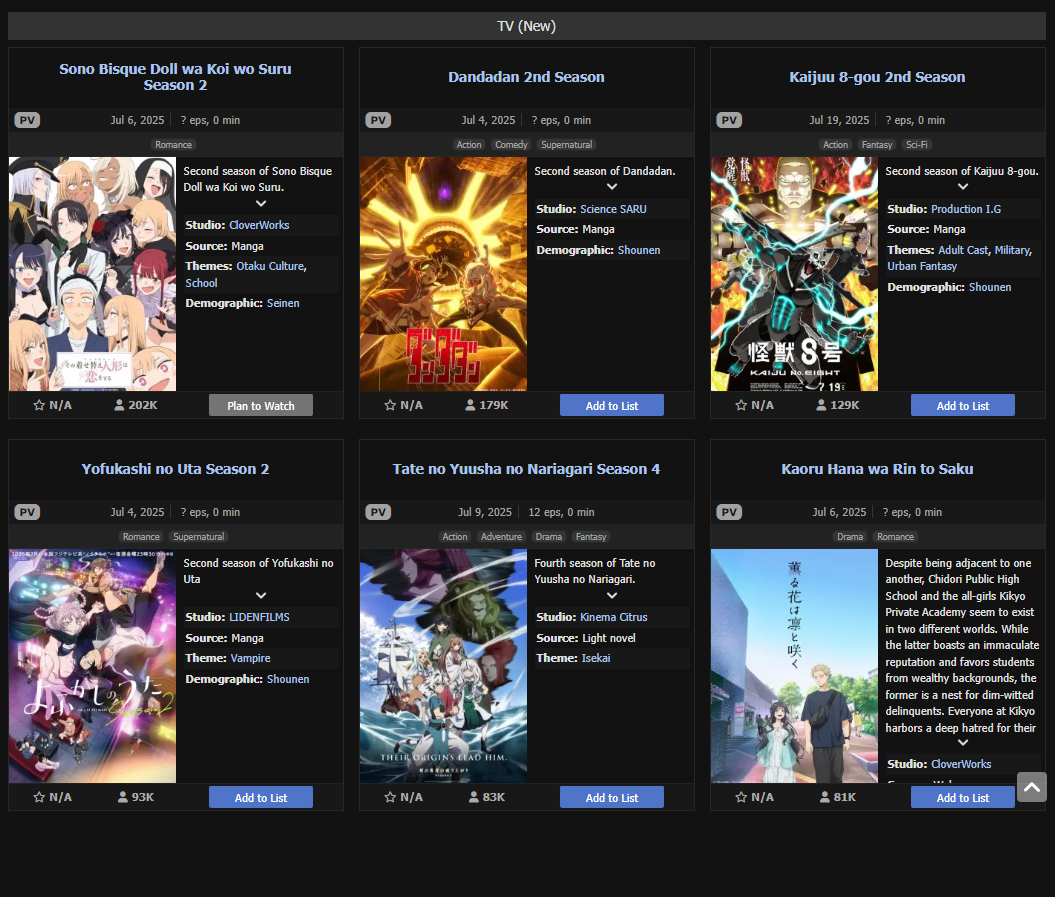
Task: Select the Romance genre tag on Sono Bisque Doll
Action: pos(174,145)
